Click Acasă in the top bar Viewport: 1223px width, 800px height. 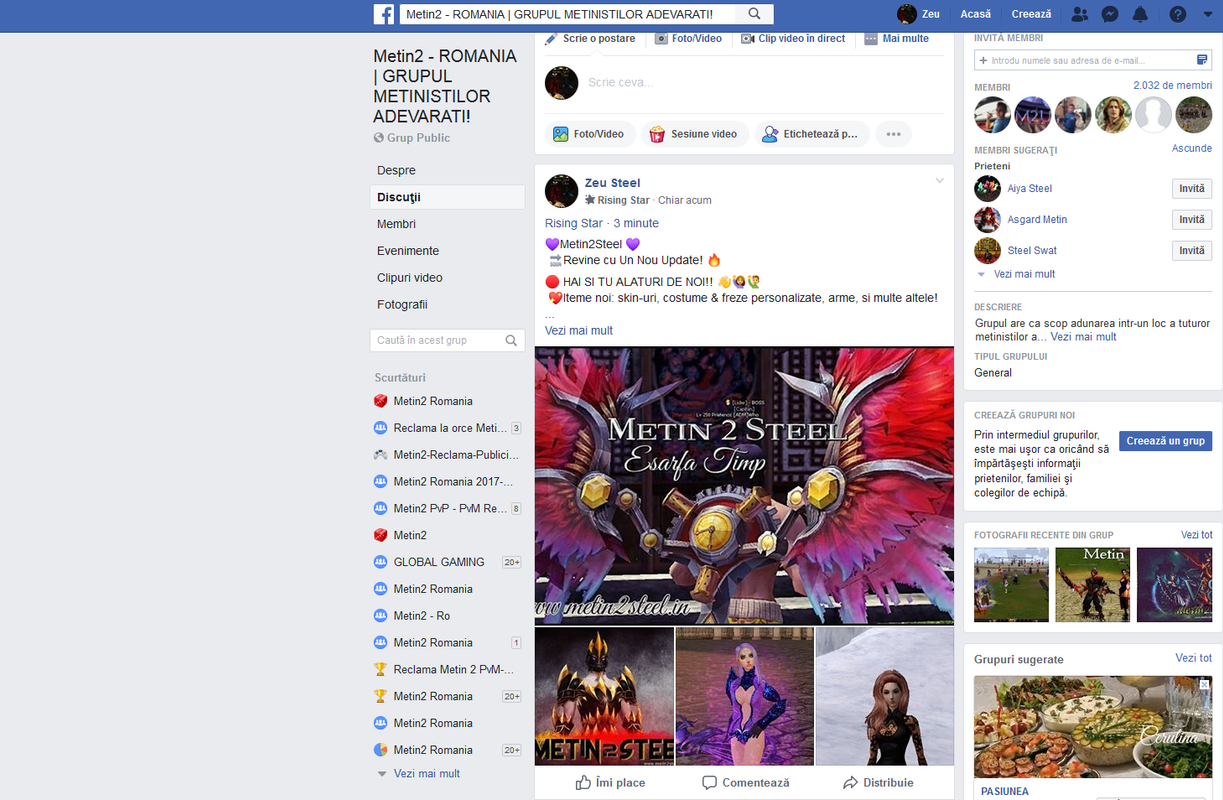(x=976, y=14)
